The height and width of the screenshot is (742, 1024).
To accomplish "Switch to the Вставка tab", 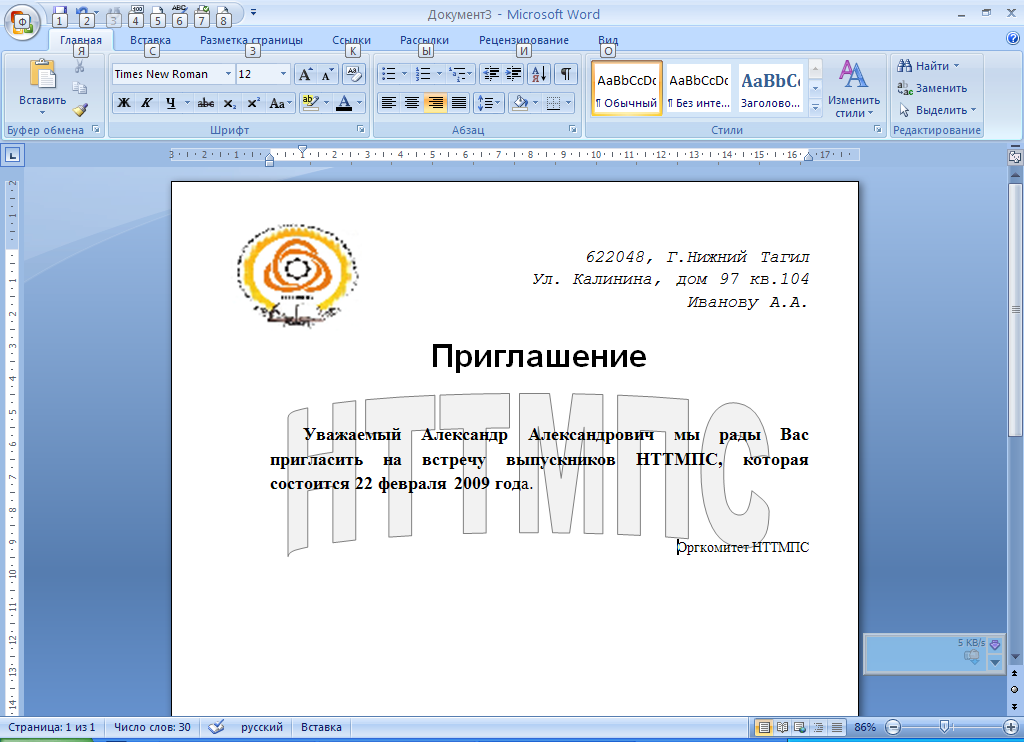I will tap(150, 40).
